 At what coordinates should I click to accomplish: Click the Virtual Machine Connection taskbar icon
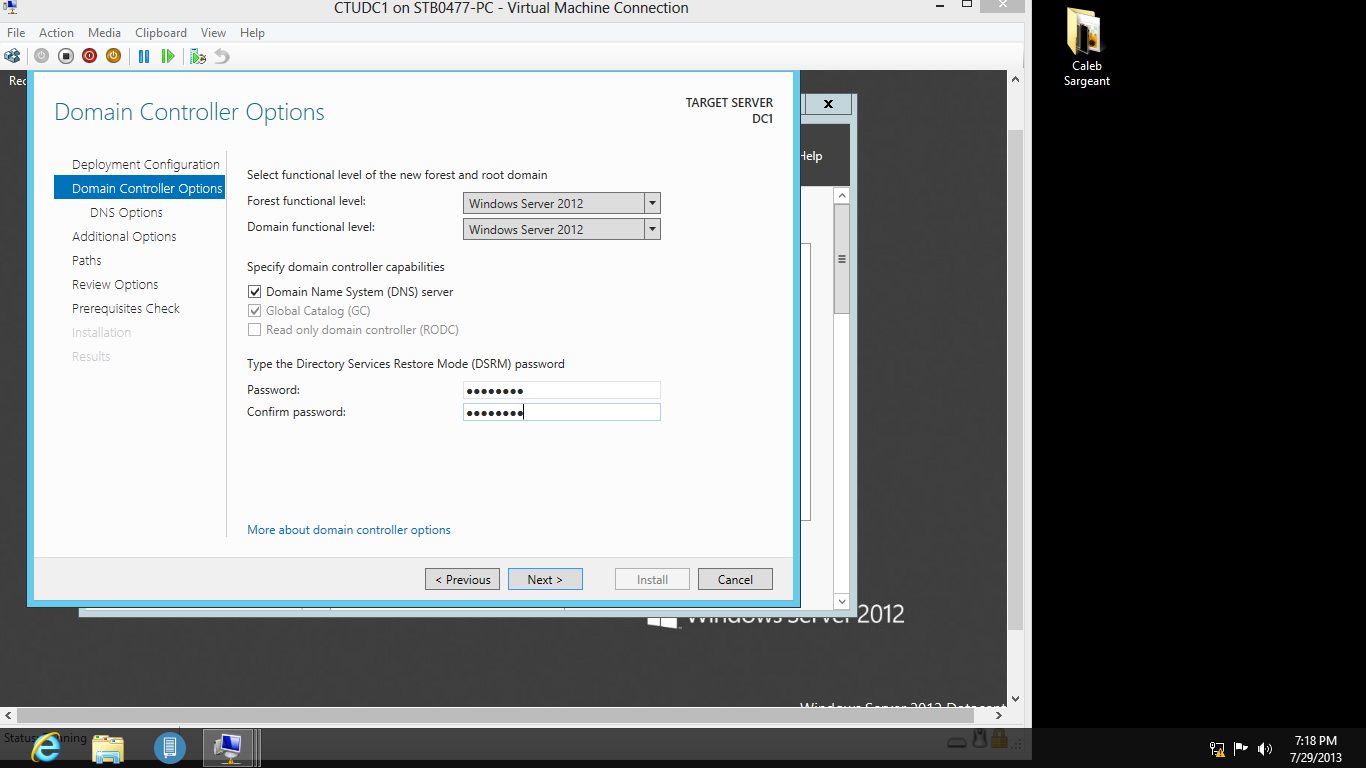point(230,747)
